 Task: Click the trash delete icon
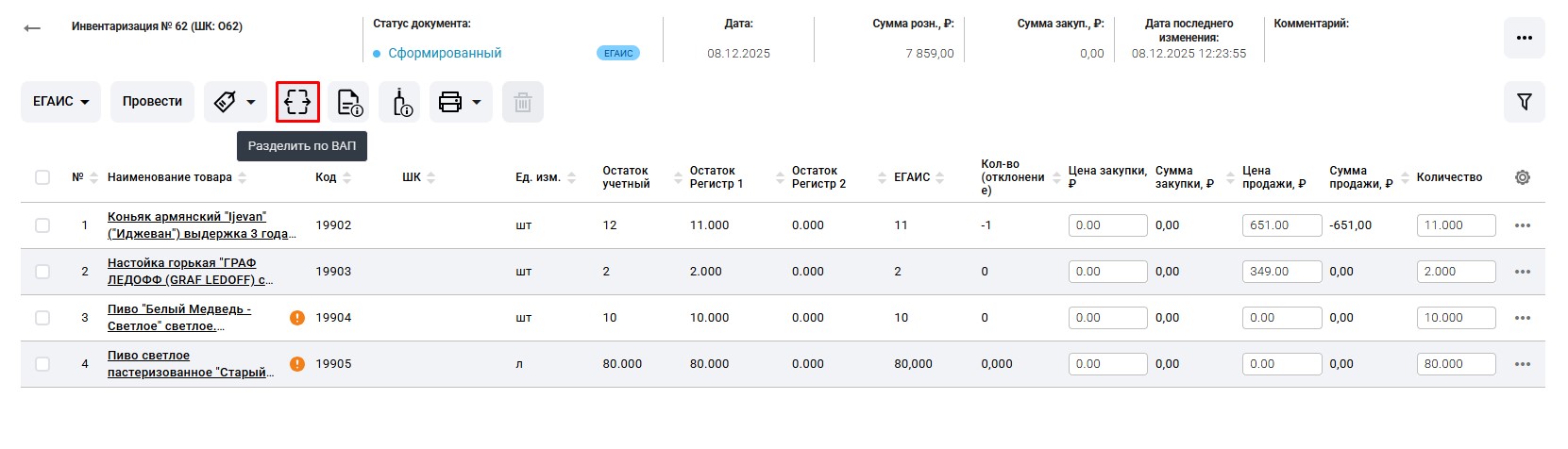coord(522,102)
